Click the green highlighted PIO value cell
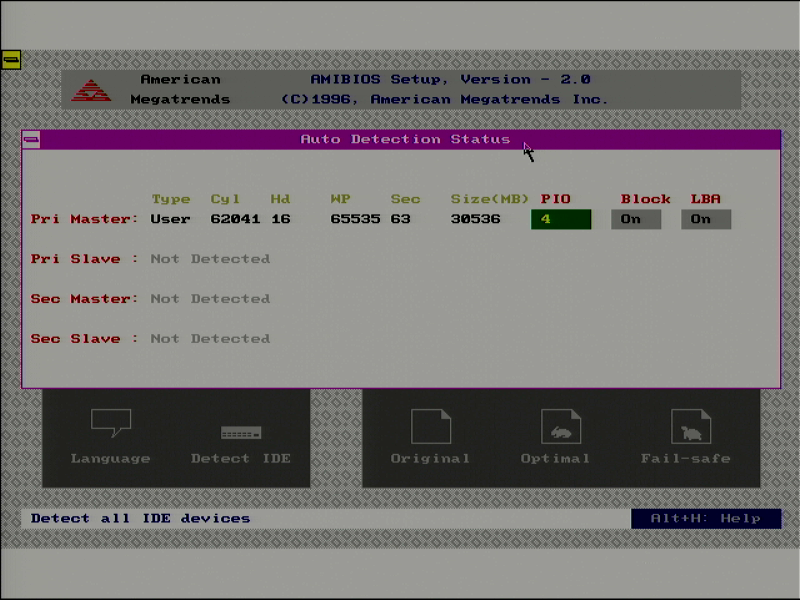Screen dimensions: 800x600 coord(561,218)
